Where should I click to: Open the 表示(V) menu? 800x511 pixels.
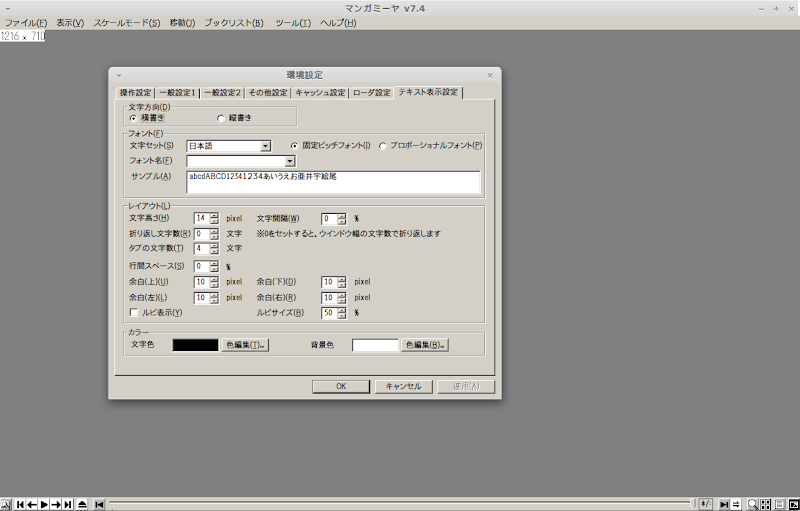[x=70, y=23]
